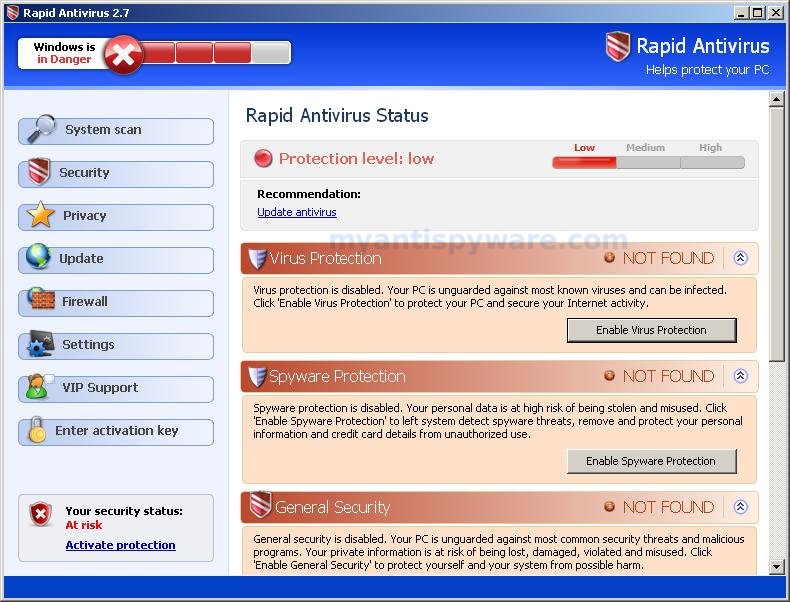Click the General Security NOT FOUND status dot
790x602 pixels.
tap(609, 507)
